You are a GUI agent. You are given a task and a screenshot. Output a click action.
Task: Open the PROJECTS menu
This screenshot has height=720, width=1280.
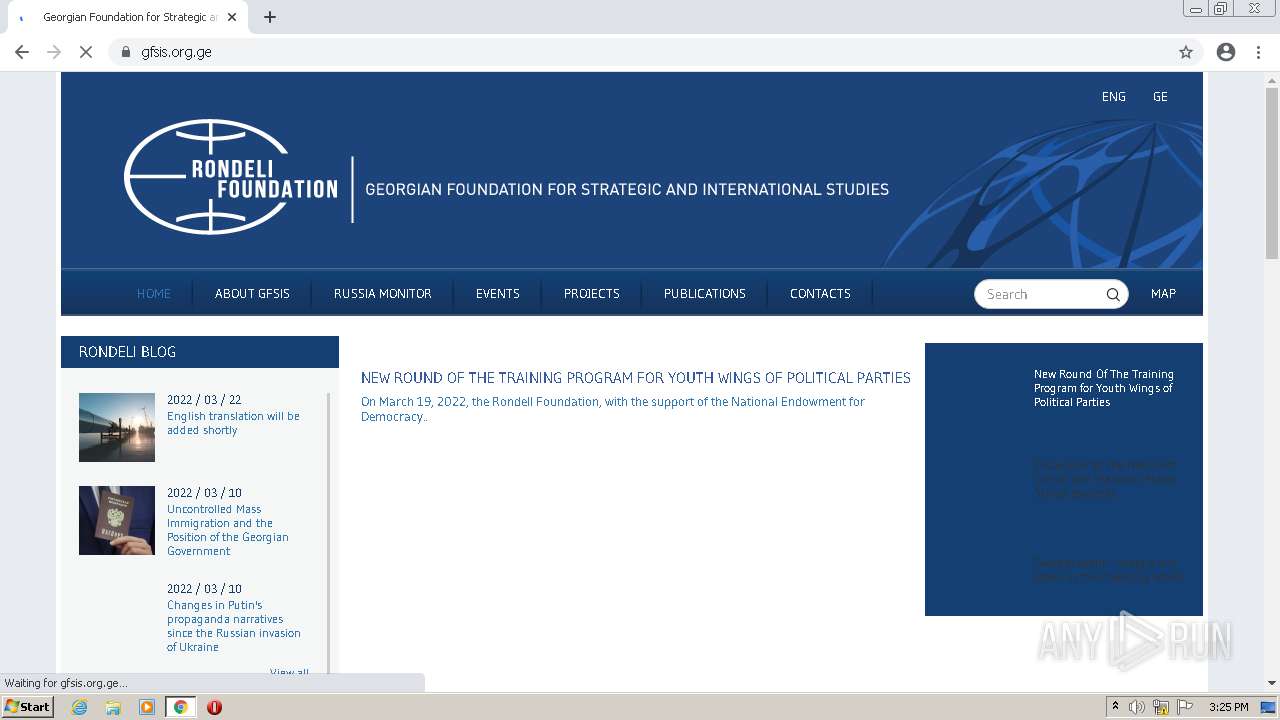click(x=592, y=294)
